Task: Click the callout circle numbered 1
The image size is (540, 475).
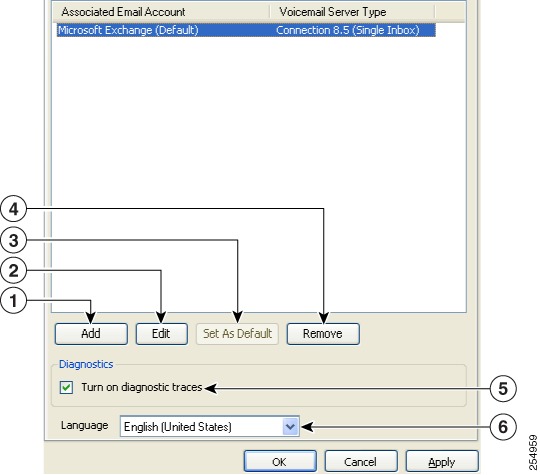Action: [x=13, y=301]
